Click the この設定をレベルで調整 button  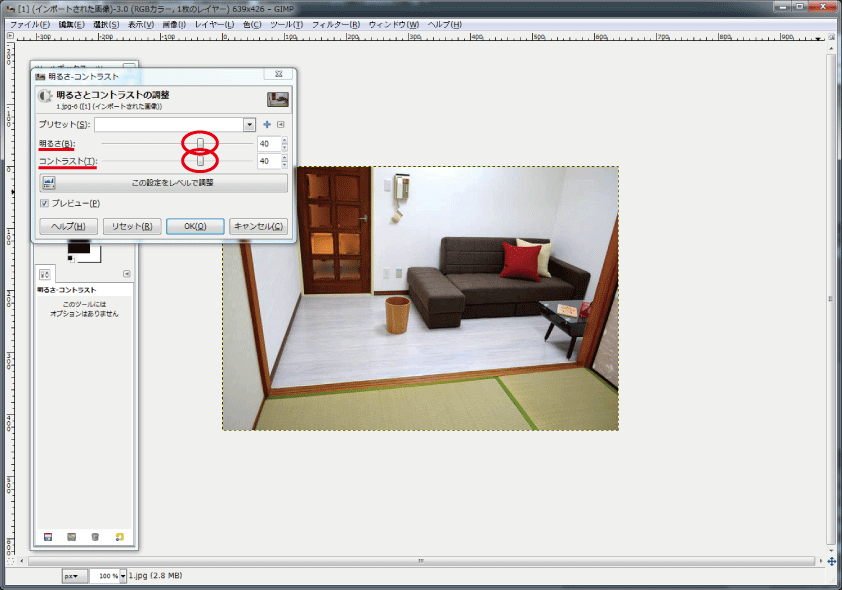163,183
